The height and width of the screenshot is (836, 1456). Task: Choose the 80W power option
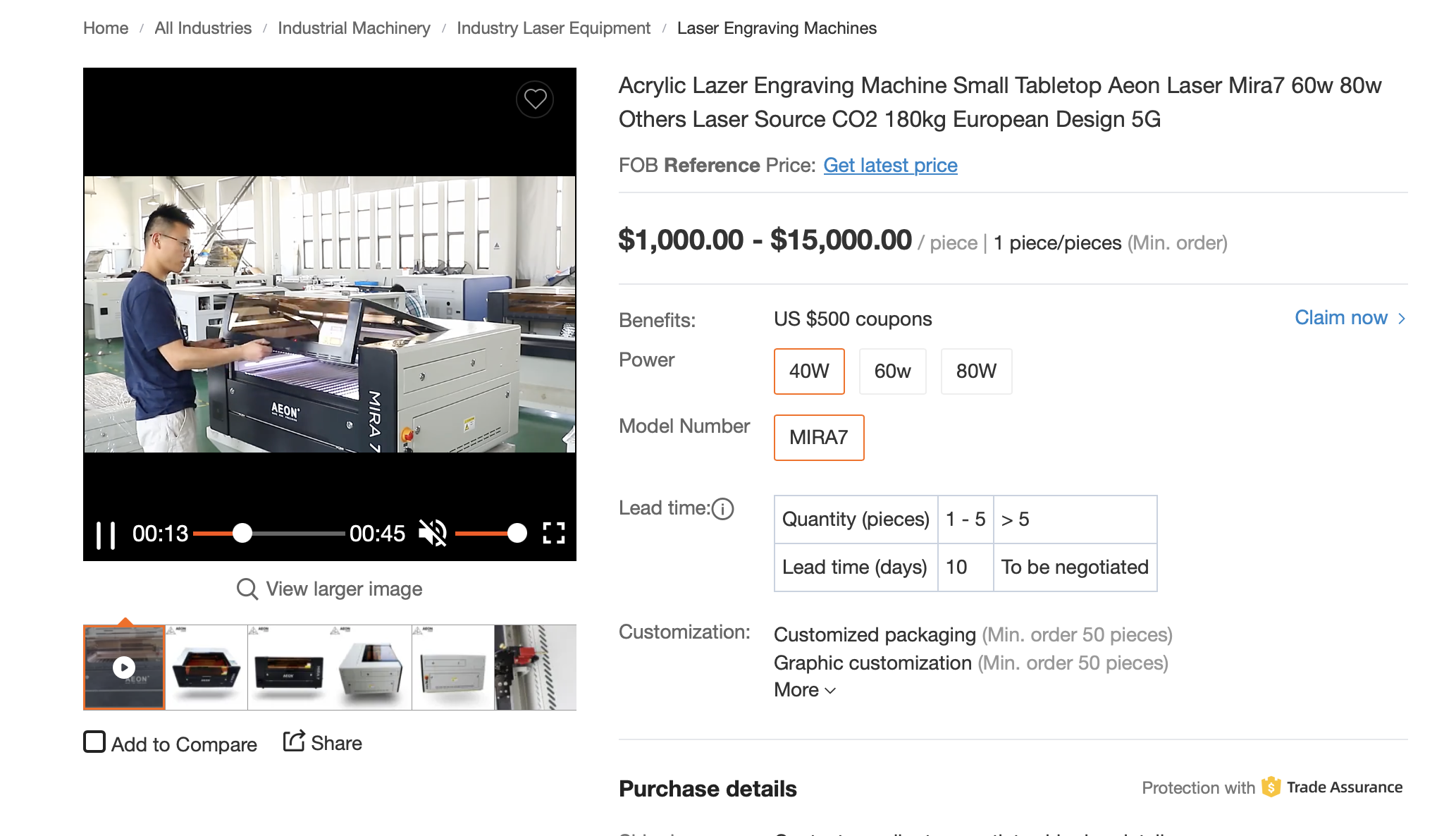coord(976,371)
